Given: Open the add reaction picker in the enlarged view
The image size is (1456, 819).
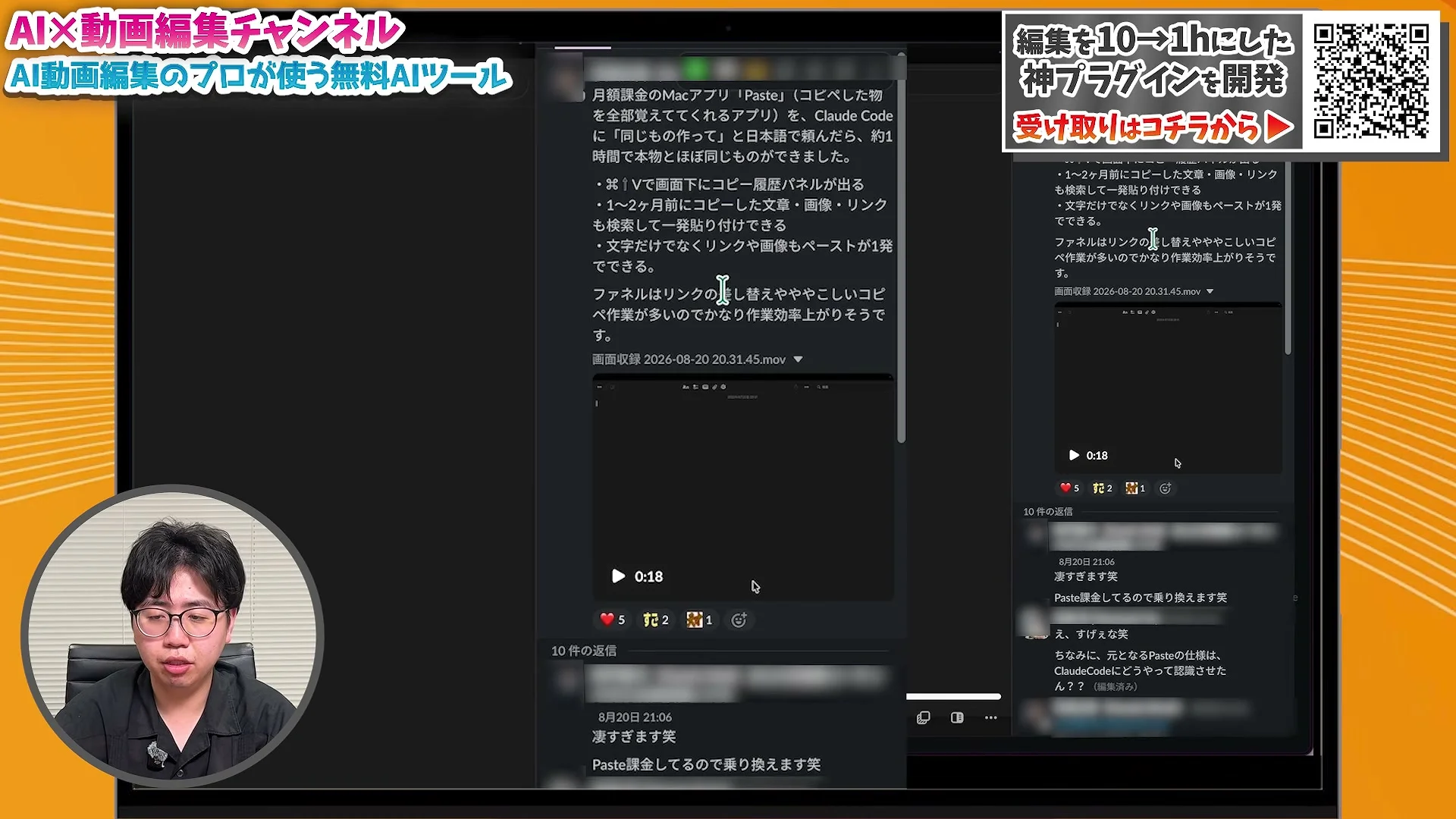Looking at the screenshot, I should pos(739,620).
